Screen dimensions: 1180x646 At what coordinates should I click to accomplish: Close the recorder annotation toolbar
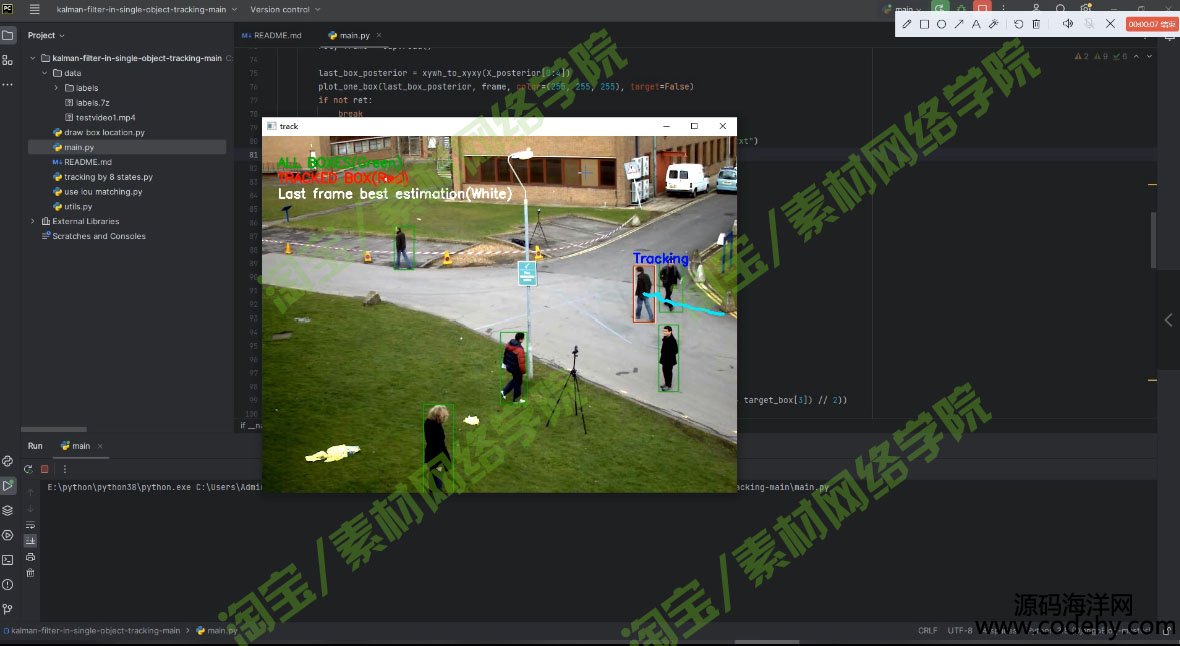[1110, 24]
